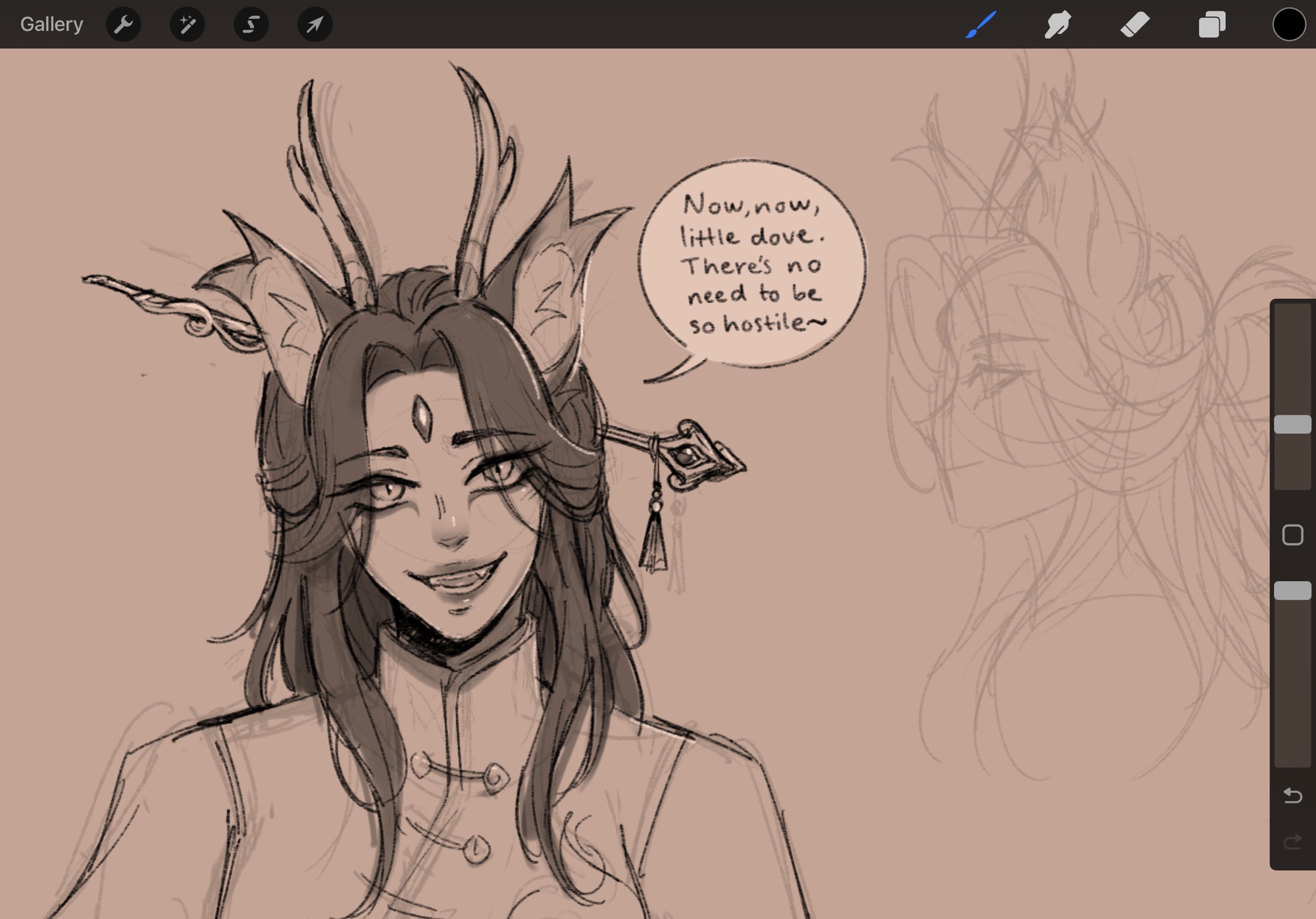Click the brush opacity slider handle
This screenshot has height=919, width=1316.
[x=1292, y=591]
